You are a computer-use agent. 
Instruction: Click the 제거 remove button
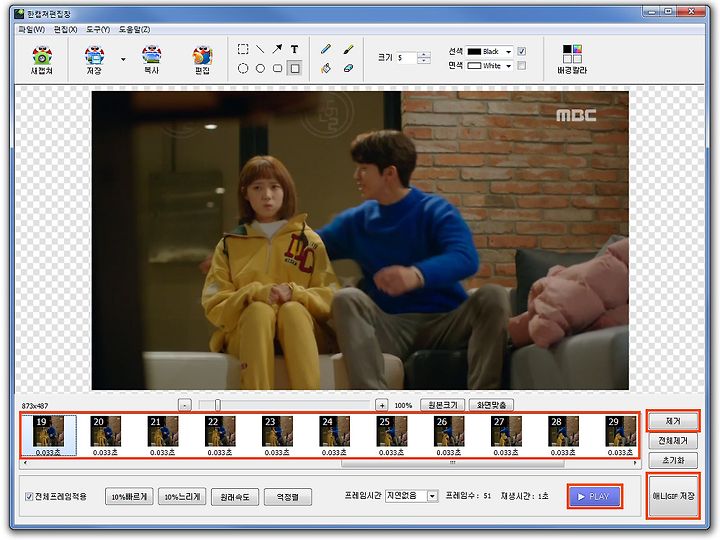pyautogui.click(x=673, y=421)
